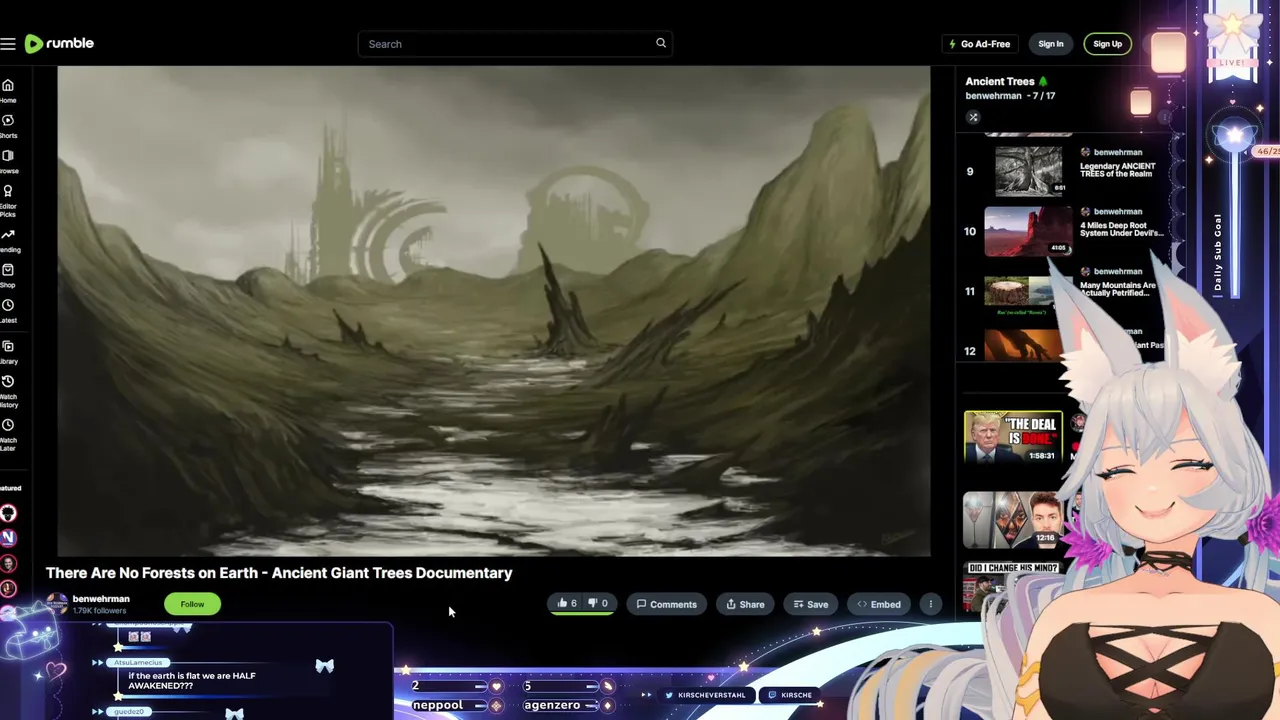Open the Comments section
Image resolution: width=1280 pixels, height=720 pixels.
click(666, 604)
